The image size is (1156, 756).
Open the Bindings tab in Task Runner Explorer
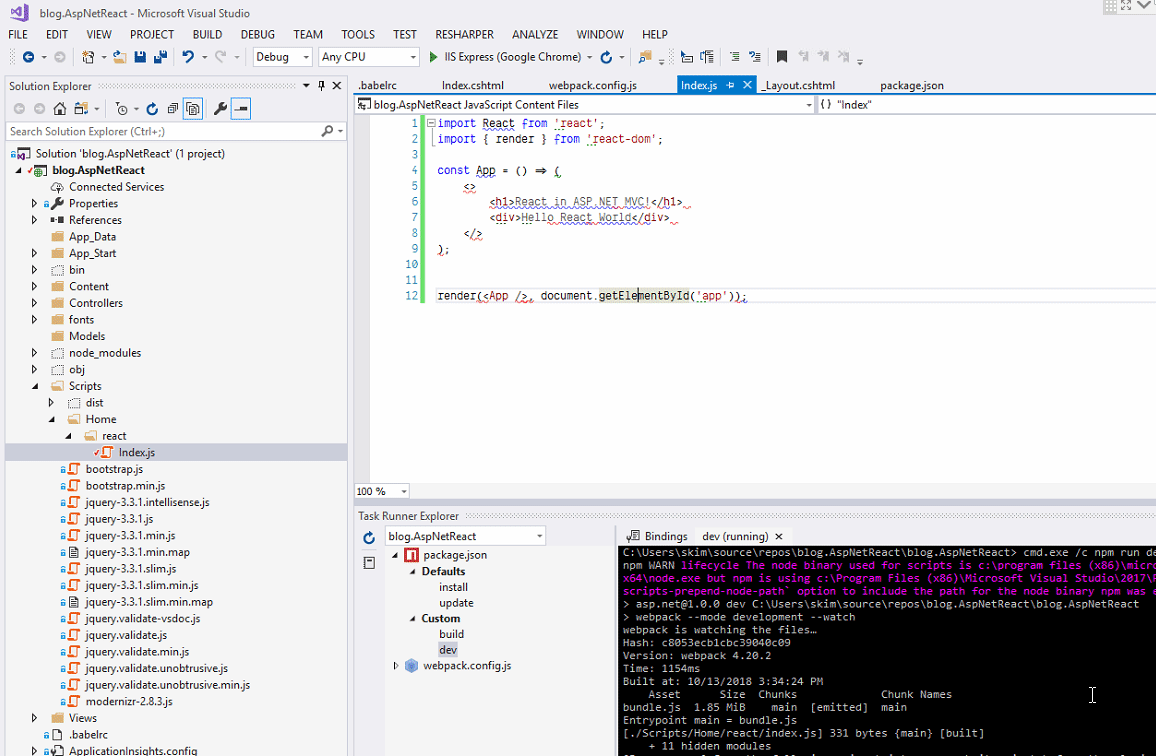(665, 537)
